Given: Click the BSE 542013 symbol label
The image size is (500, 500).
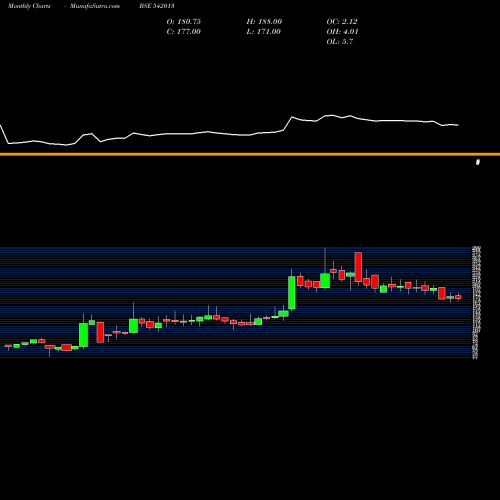Looking at the screenshot, I should 157,6.
